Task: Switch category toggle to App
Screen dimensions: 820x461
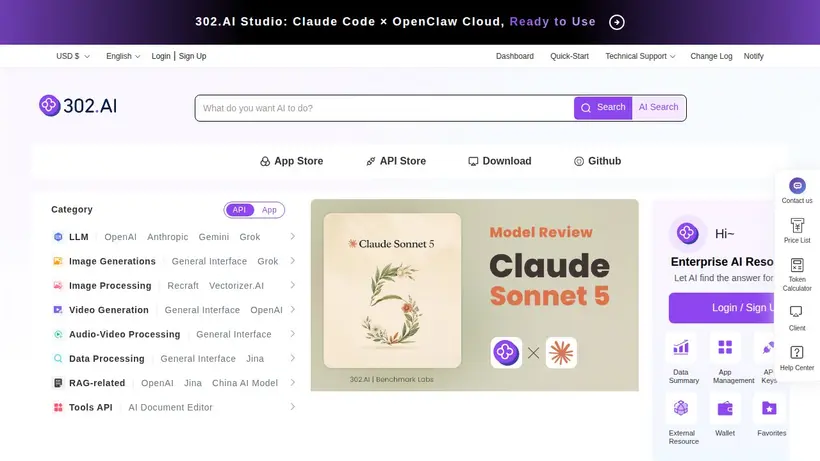Action: click(269, 210)
